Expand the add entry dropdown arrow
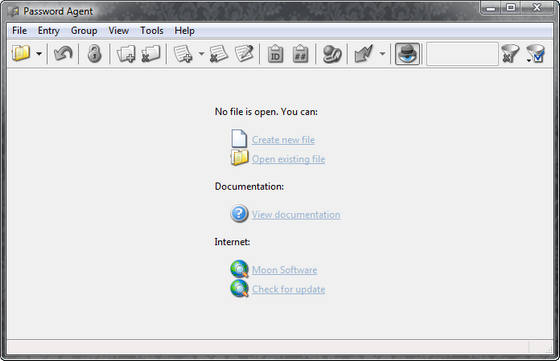560x361 pixels. point(201,54)
